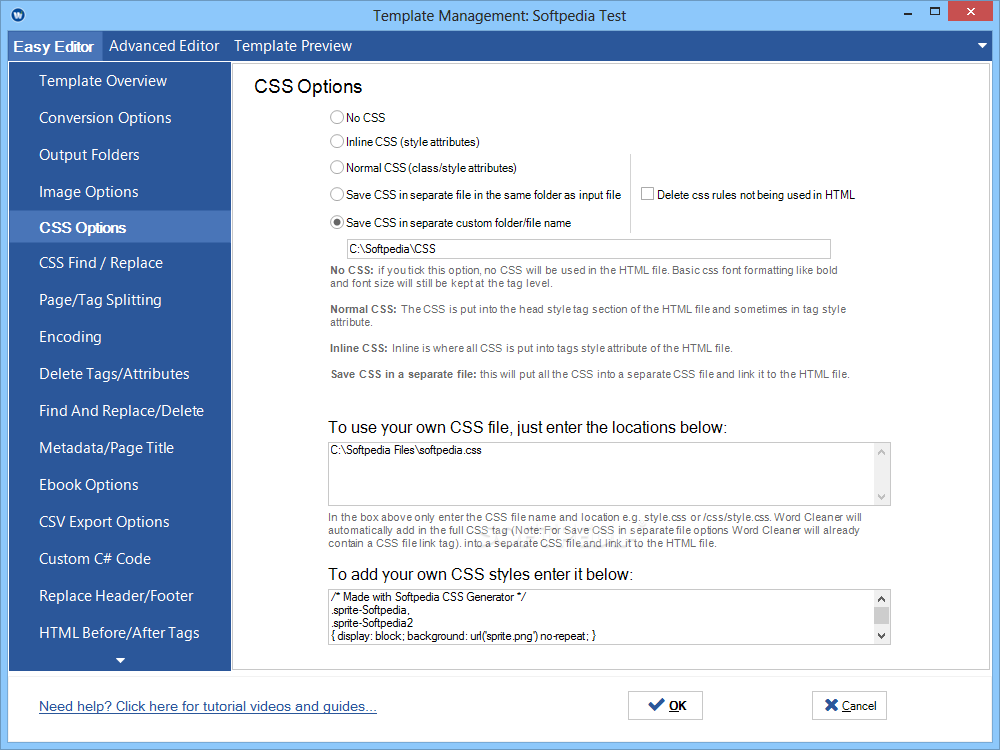1000x750 pixels.
Task: Open the tab bar dropdown arrow at right
Action: [982, 46]
